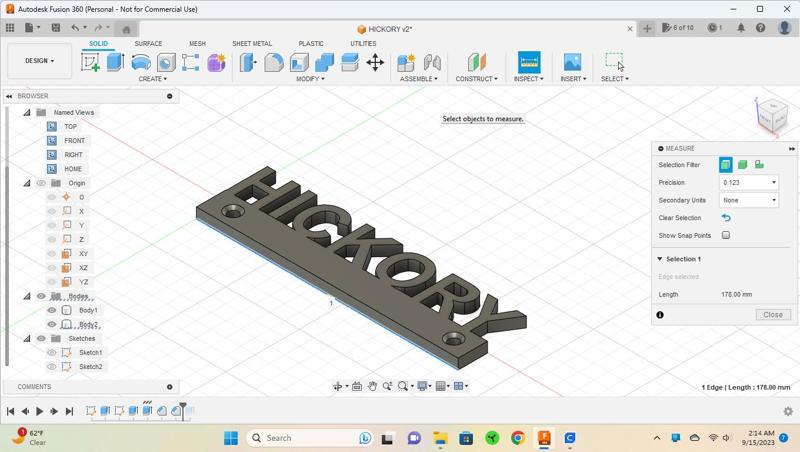Collapse the Named Views folder
The image size is (800, 452).
[x=27, y=112]
